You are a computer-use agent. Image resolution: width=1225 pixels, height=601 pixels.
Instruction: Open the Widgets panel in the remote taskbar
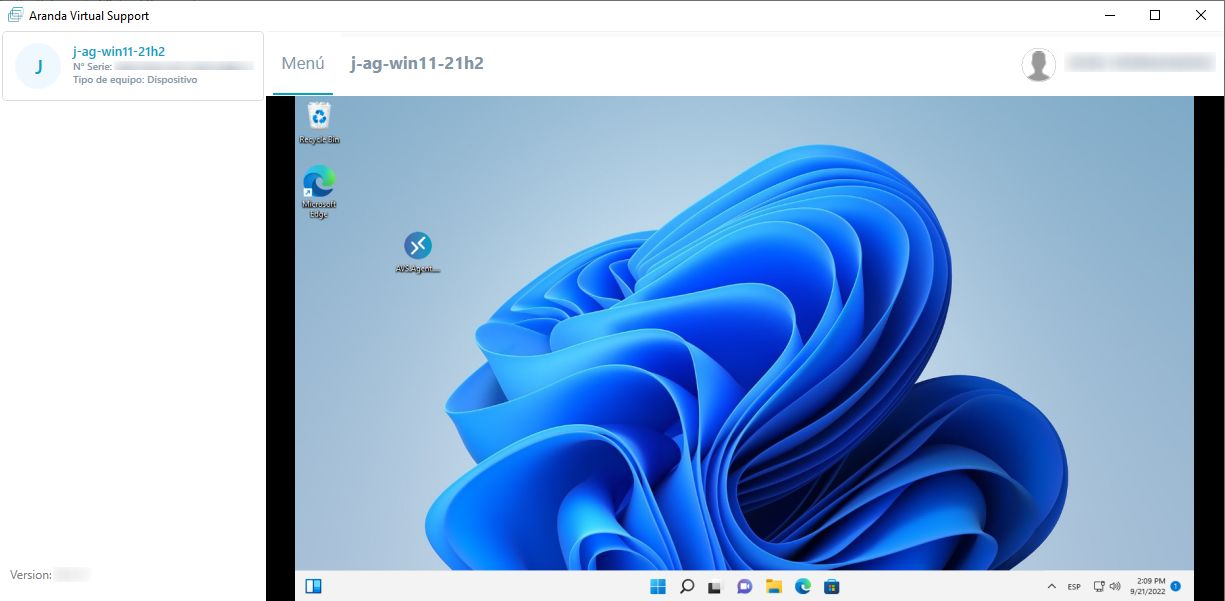point(313,587)
